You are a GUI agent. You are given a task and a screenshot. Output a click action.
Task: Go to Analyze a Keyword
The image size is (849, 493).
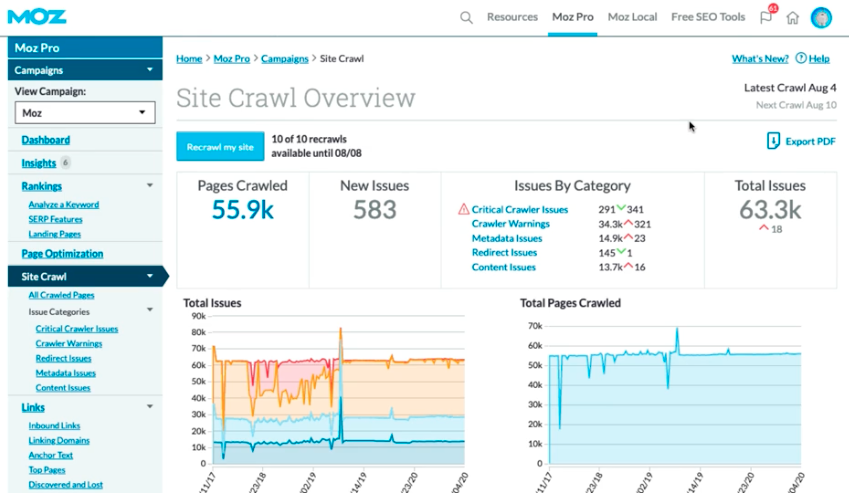pos(63,205)
